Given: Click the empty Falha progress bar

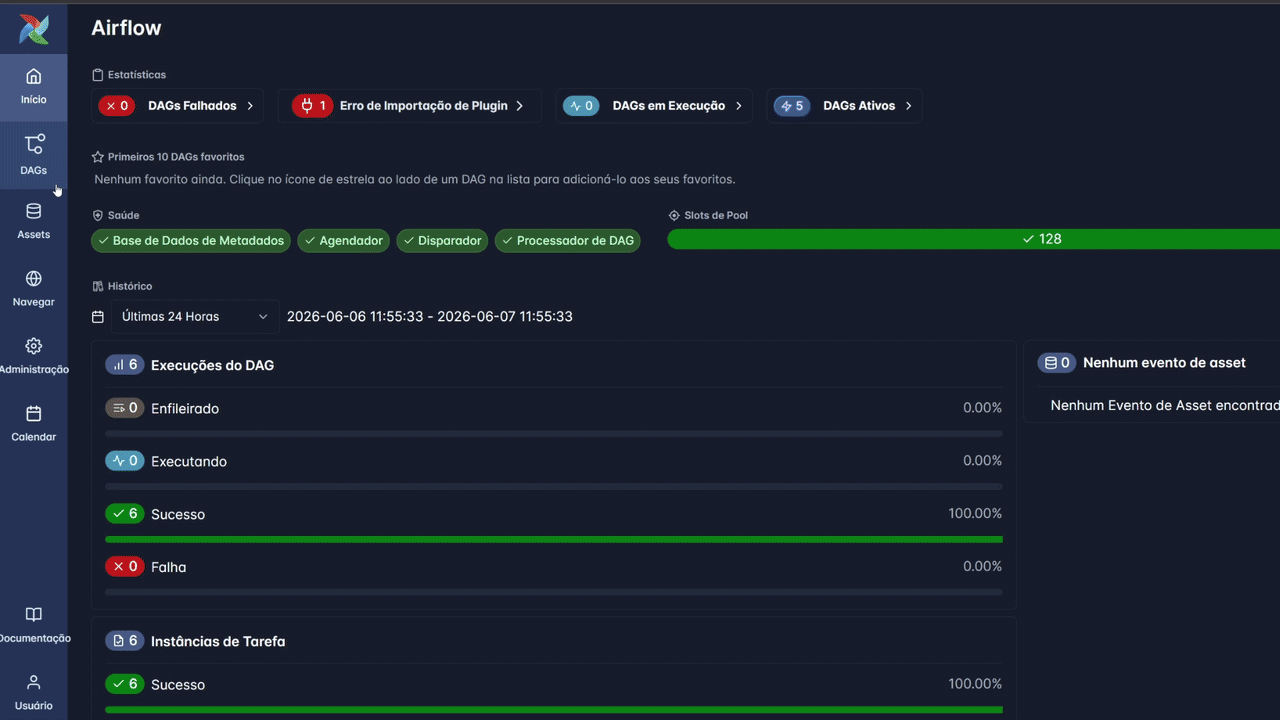Looking at the screenshot, I should pyautogui.click(x=554, y=592).
